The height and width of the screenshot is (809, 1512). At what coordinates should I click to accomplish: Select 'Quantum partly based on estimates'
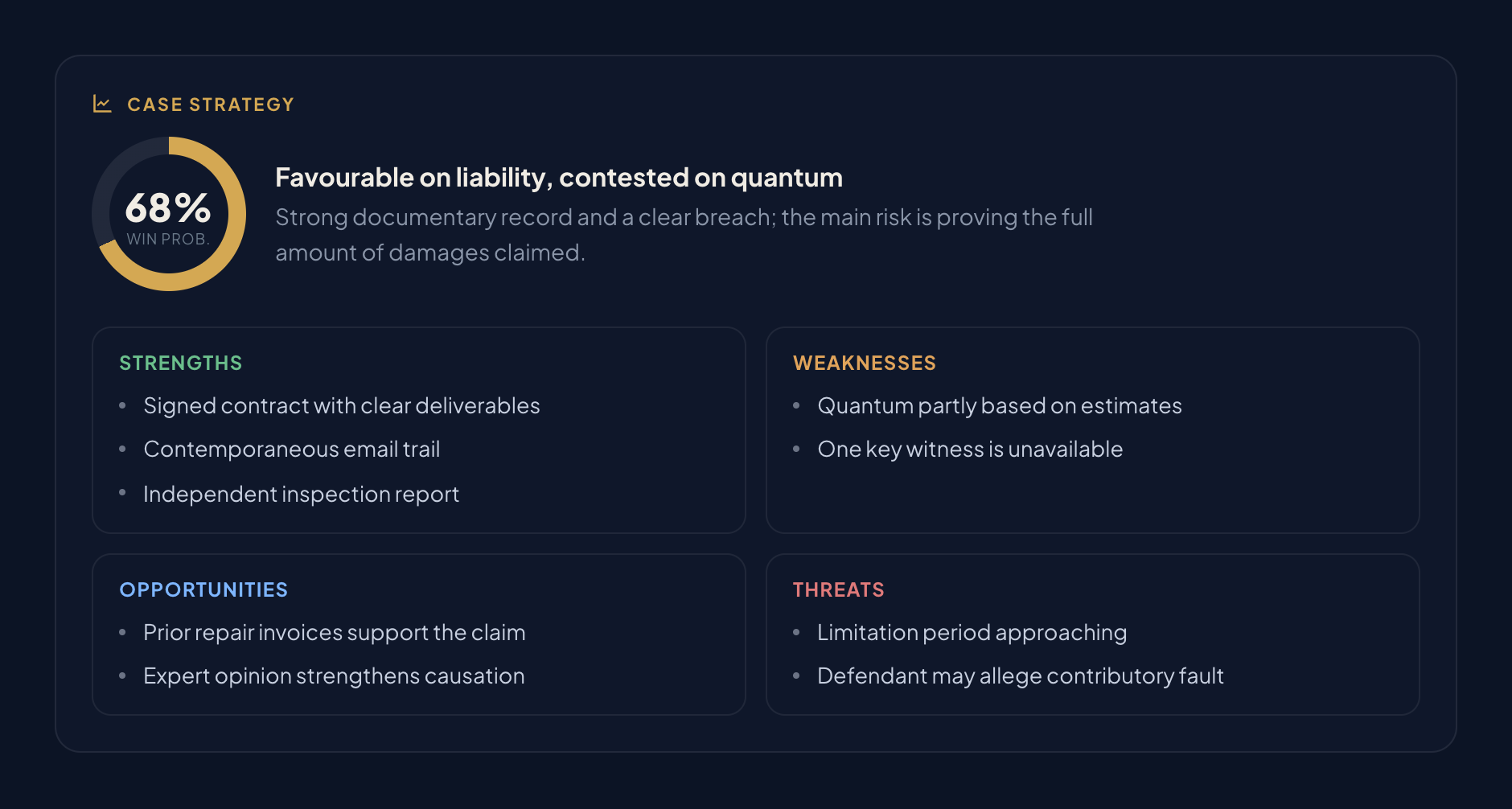tap(1000, 406)
